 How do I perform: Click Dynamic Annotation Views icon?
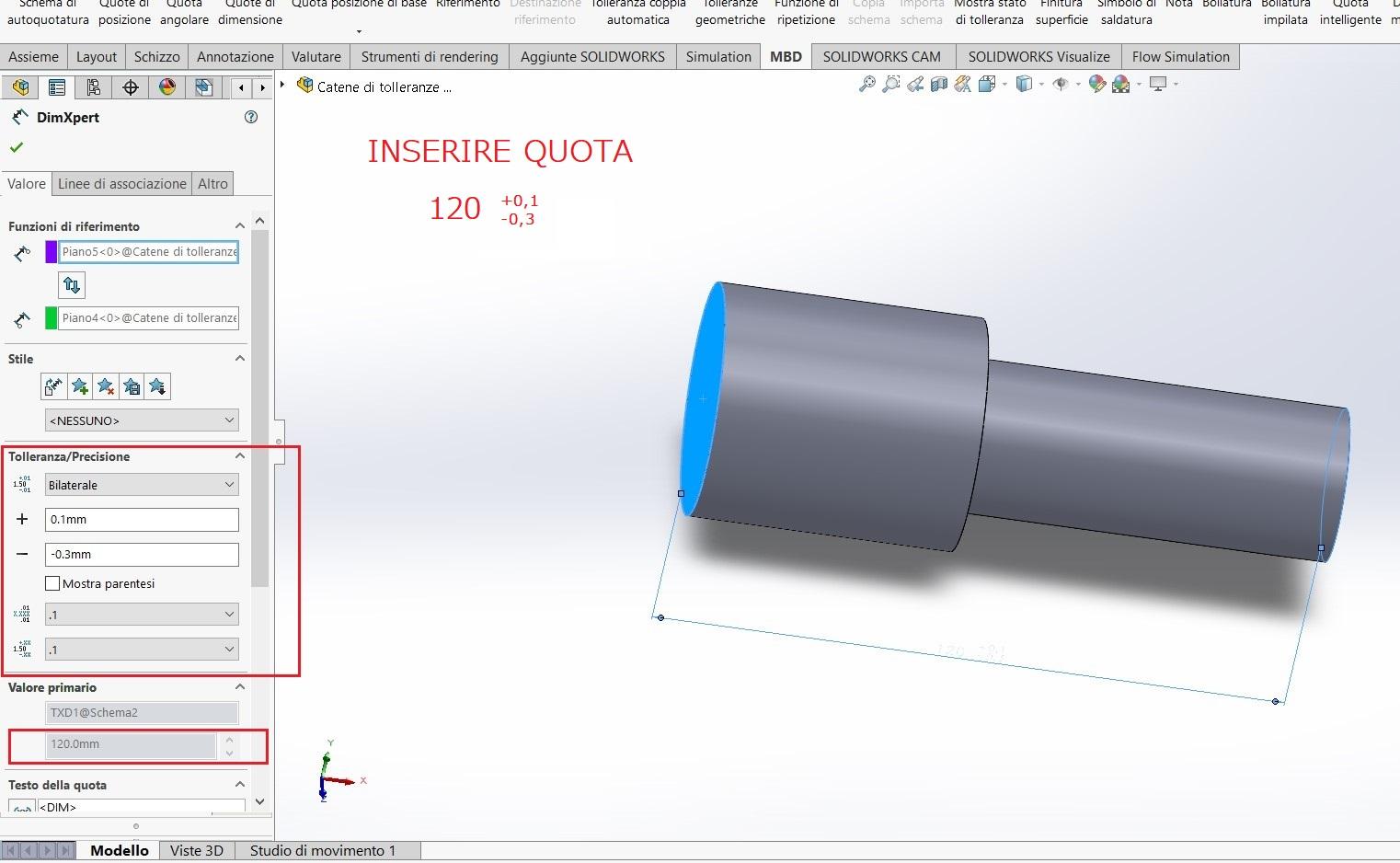click(963, 84)
